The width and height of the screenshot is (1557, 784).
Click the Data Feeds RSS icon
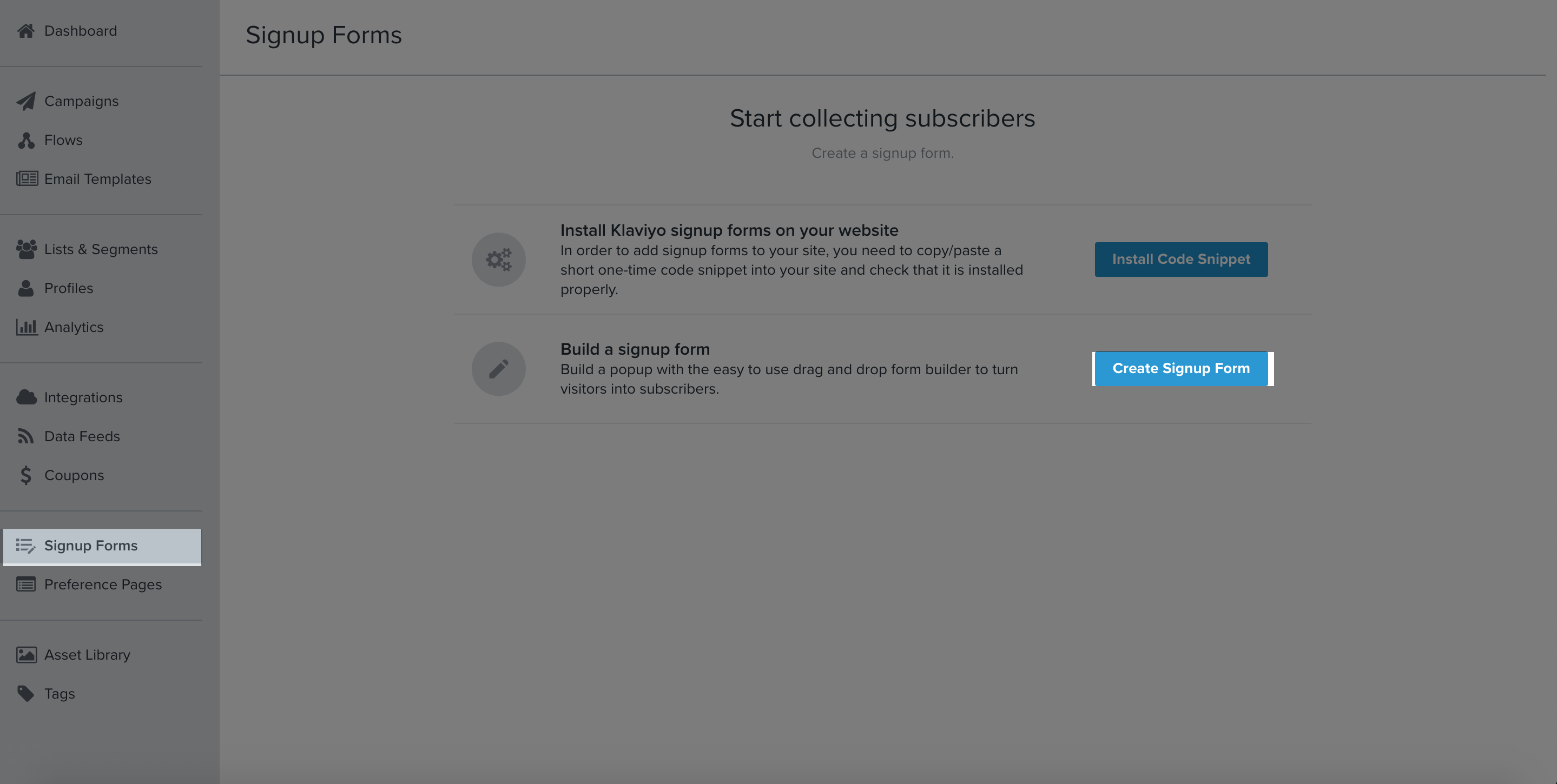tap(25, 436)
